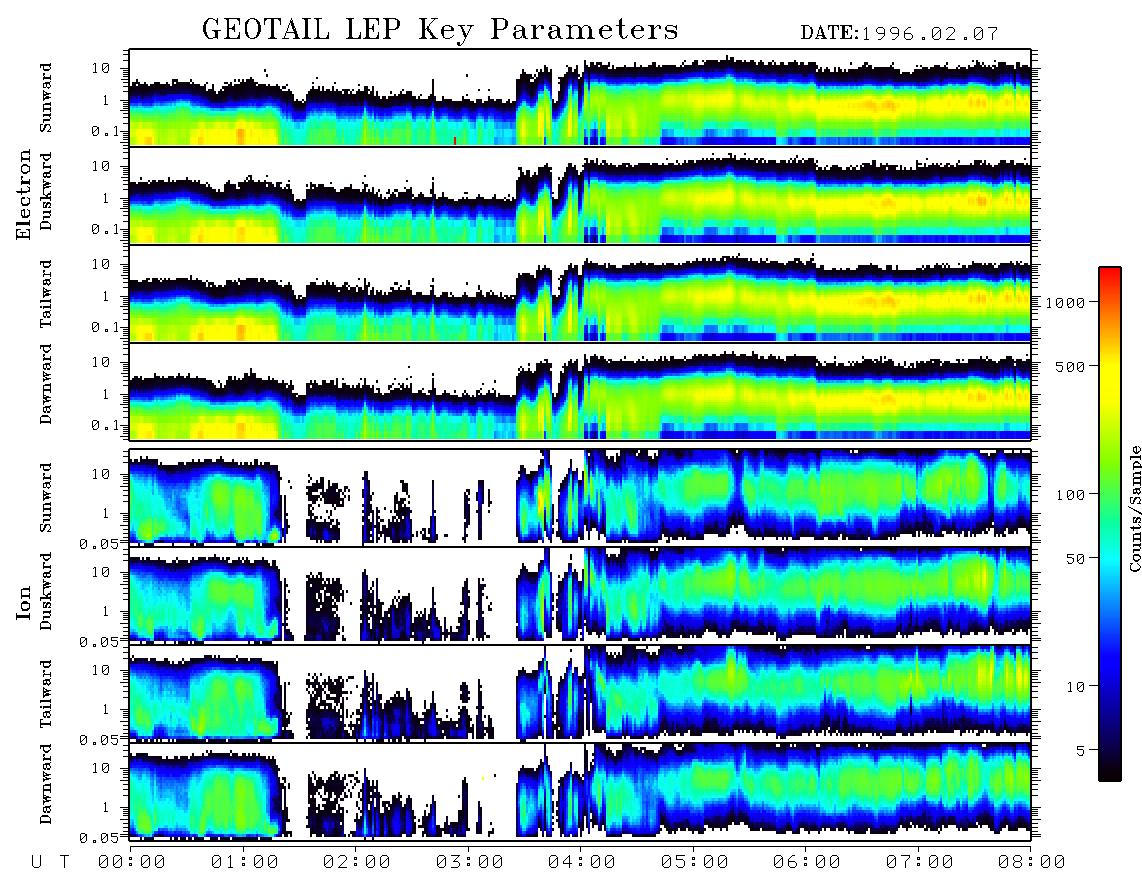Click the Ion Tailward spectrogram panel

[580, 694]
